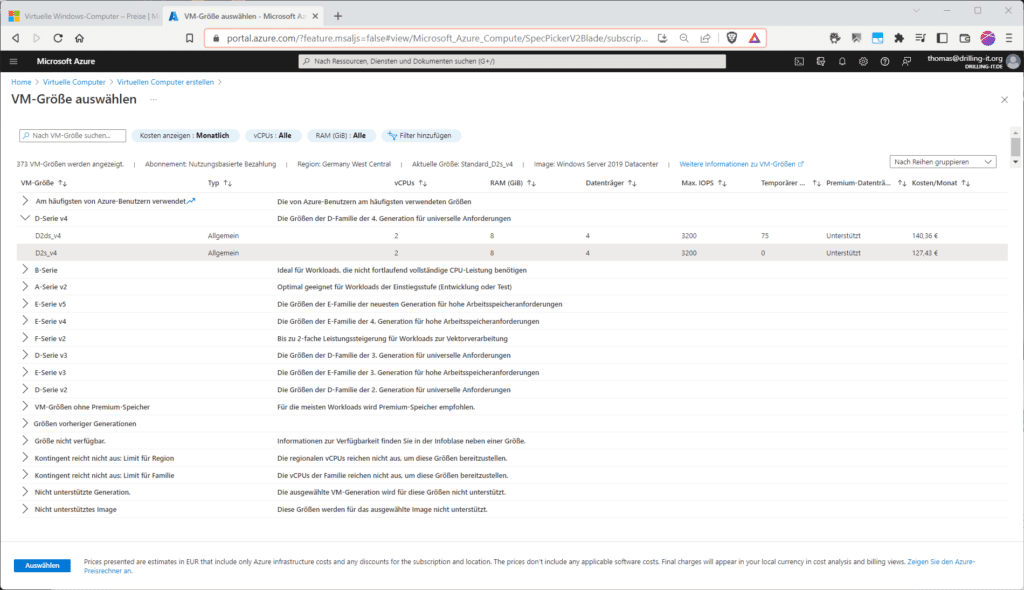Screen dimensions: 1024x590
Task: Open the notifications bell in Azure header
Action: (x=842, y=61)
